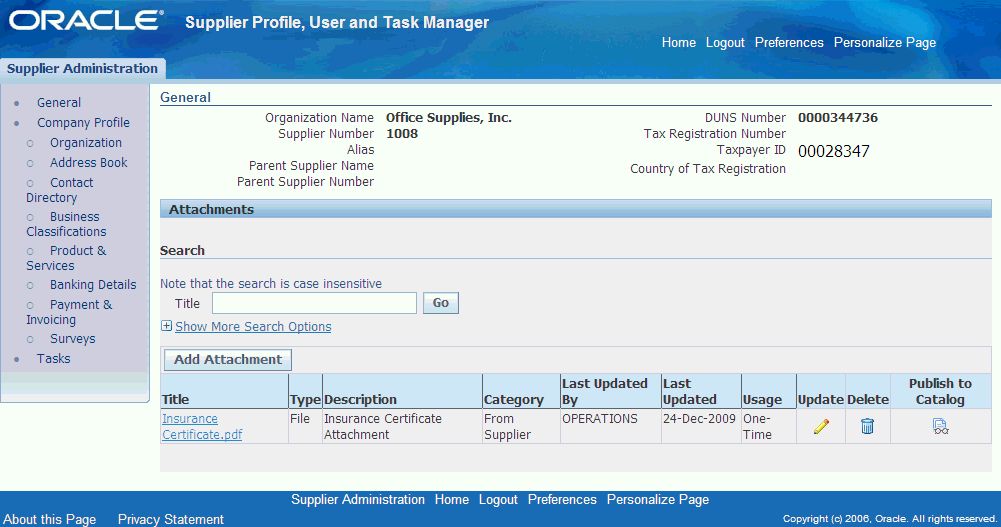1001x527 pixels.
Task: Open About this Page link
Action: click(x=49, y=519)
